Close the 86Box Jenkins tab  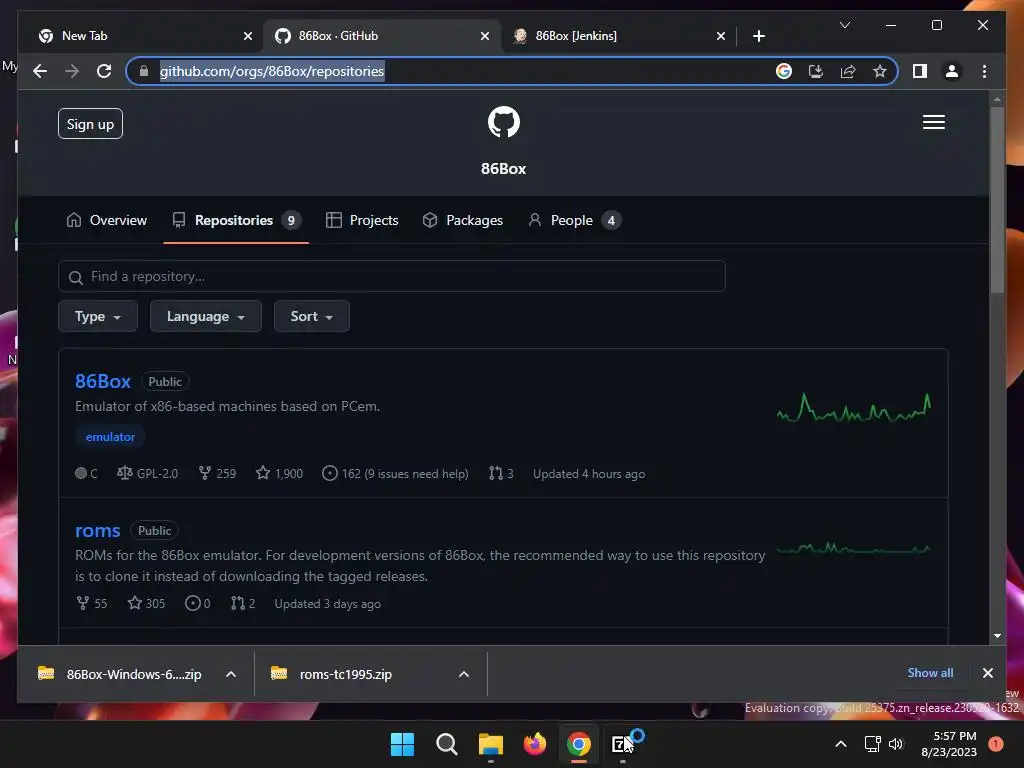(x=720, y=36)
